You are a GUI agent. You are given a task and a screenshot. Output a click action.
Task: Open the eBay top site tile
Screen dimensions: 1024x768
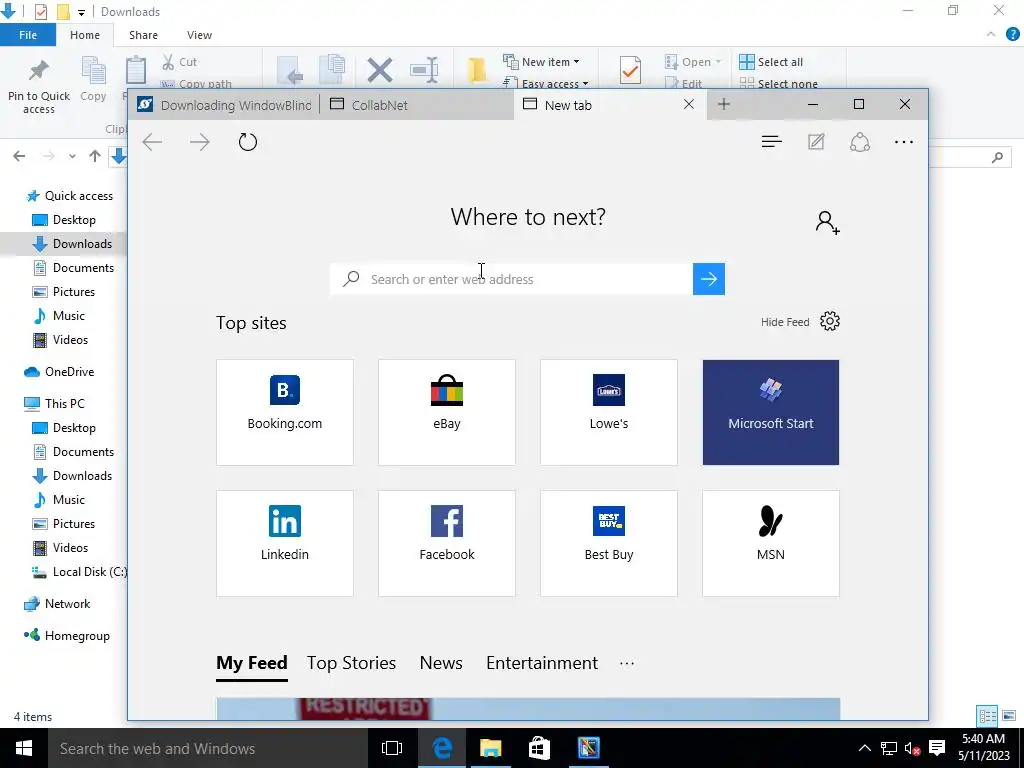(x=447, y=412)
